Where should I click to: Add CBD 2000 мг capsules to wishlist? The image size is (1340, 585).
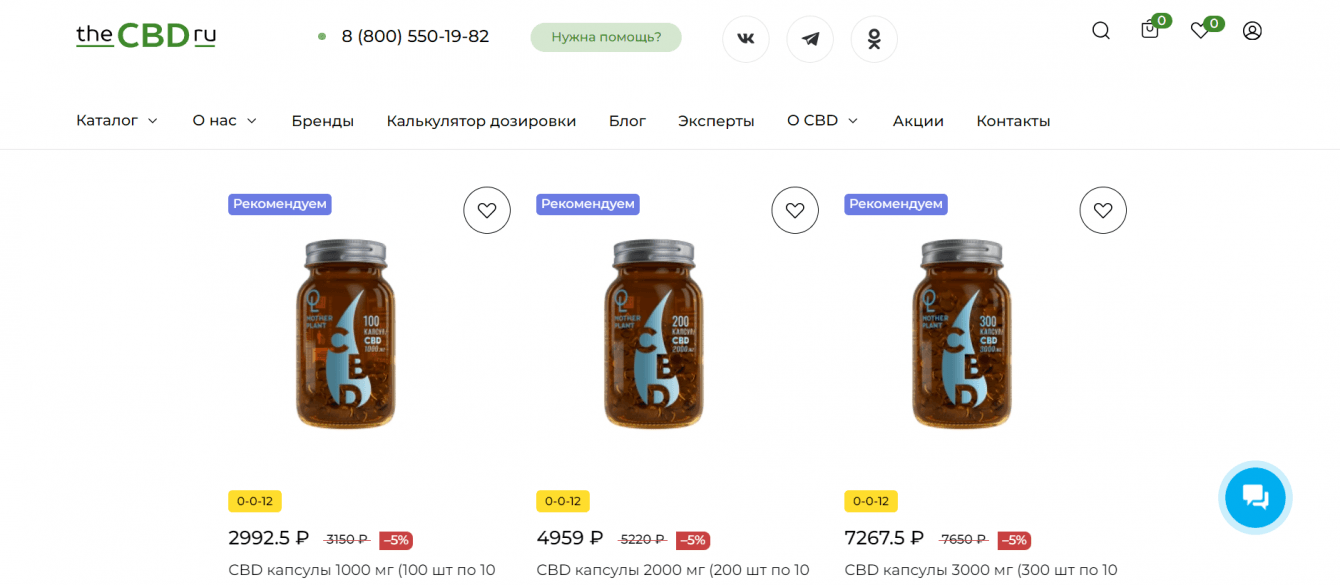(795, 210)
